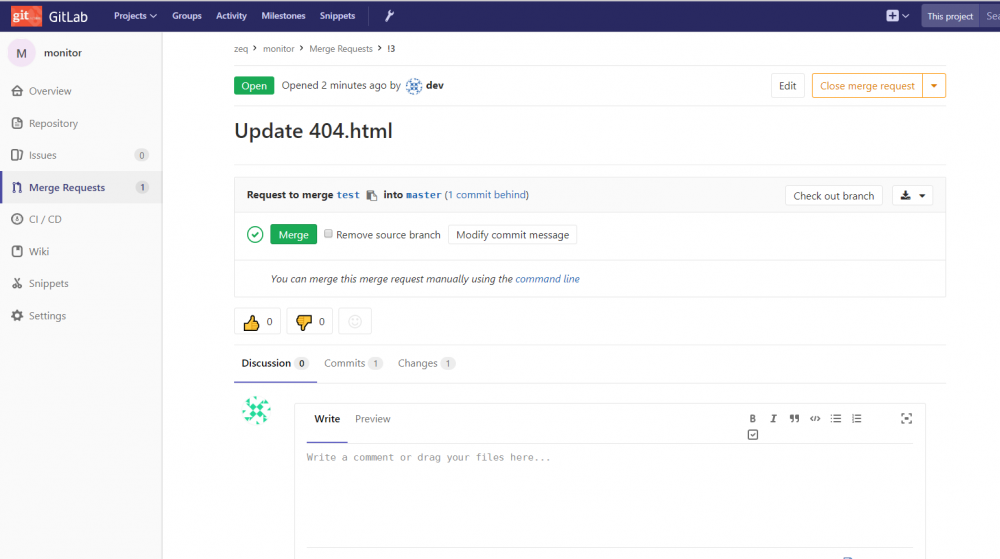Viewport: 1000px width, 559px height.
Task: Add a bullet list in comment
Action: tap(835, 419)
